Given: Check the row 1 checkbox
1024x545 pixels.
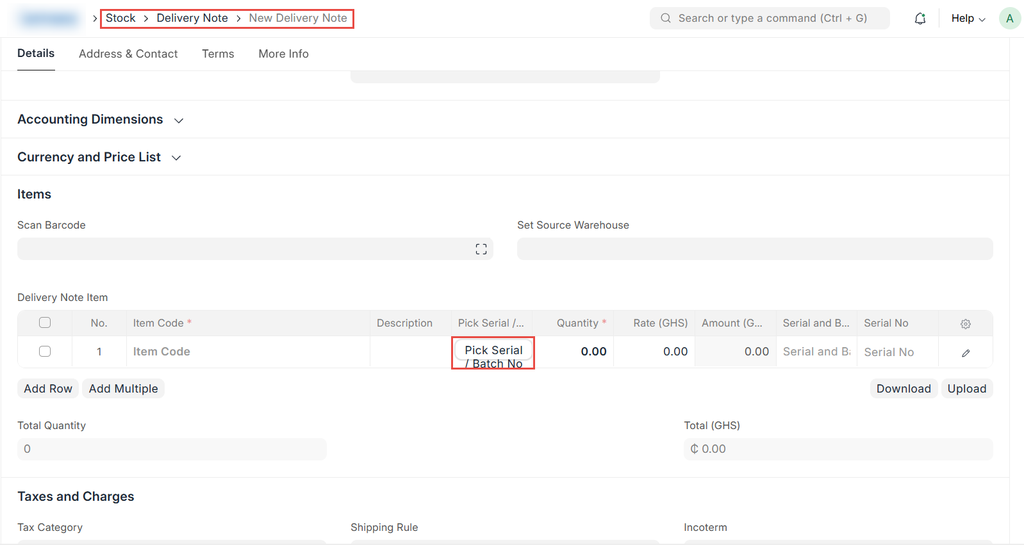Looking at the screenshot, I should (45, 352).
